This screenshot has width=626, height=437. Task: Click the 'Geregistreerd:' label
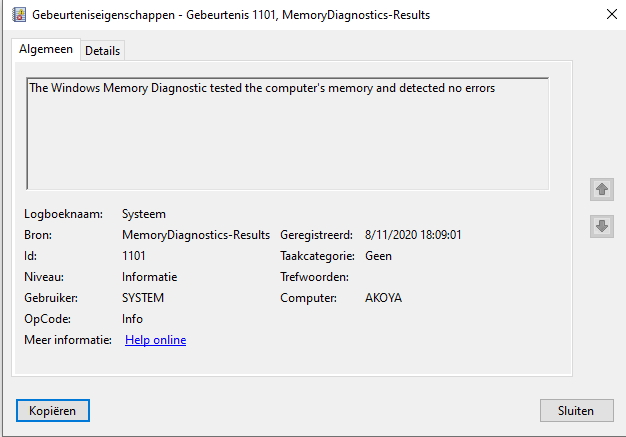(x=316, y=235)
